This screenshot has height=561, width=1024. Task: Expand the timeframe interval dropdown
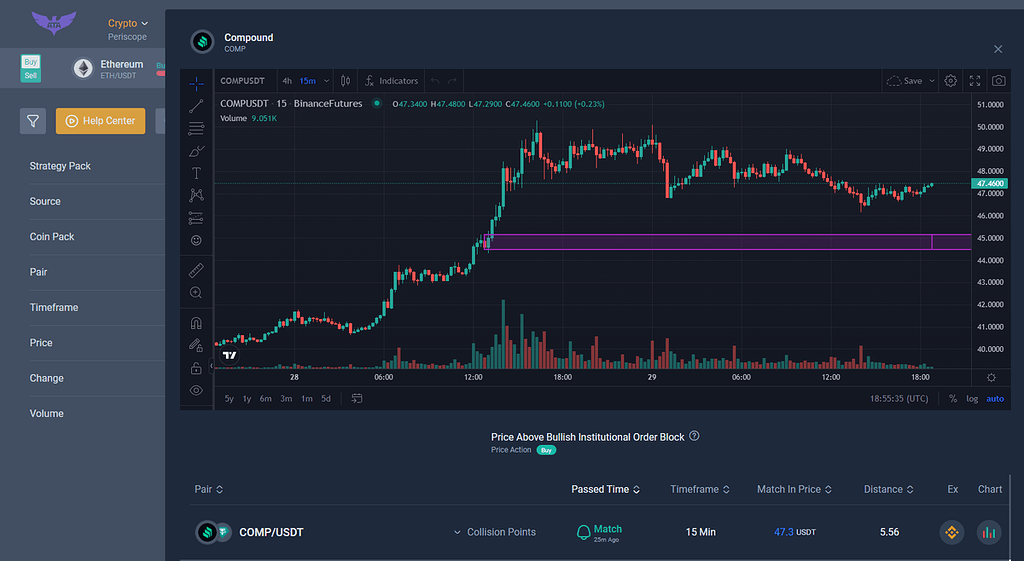(x=327, y=81)
